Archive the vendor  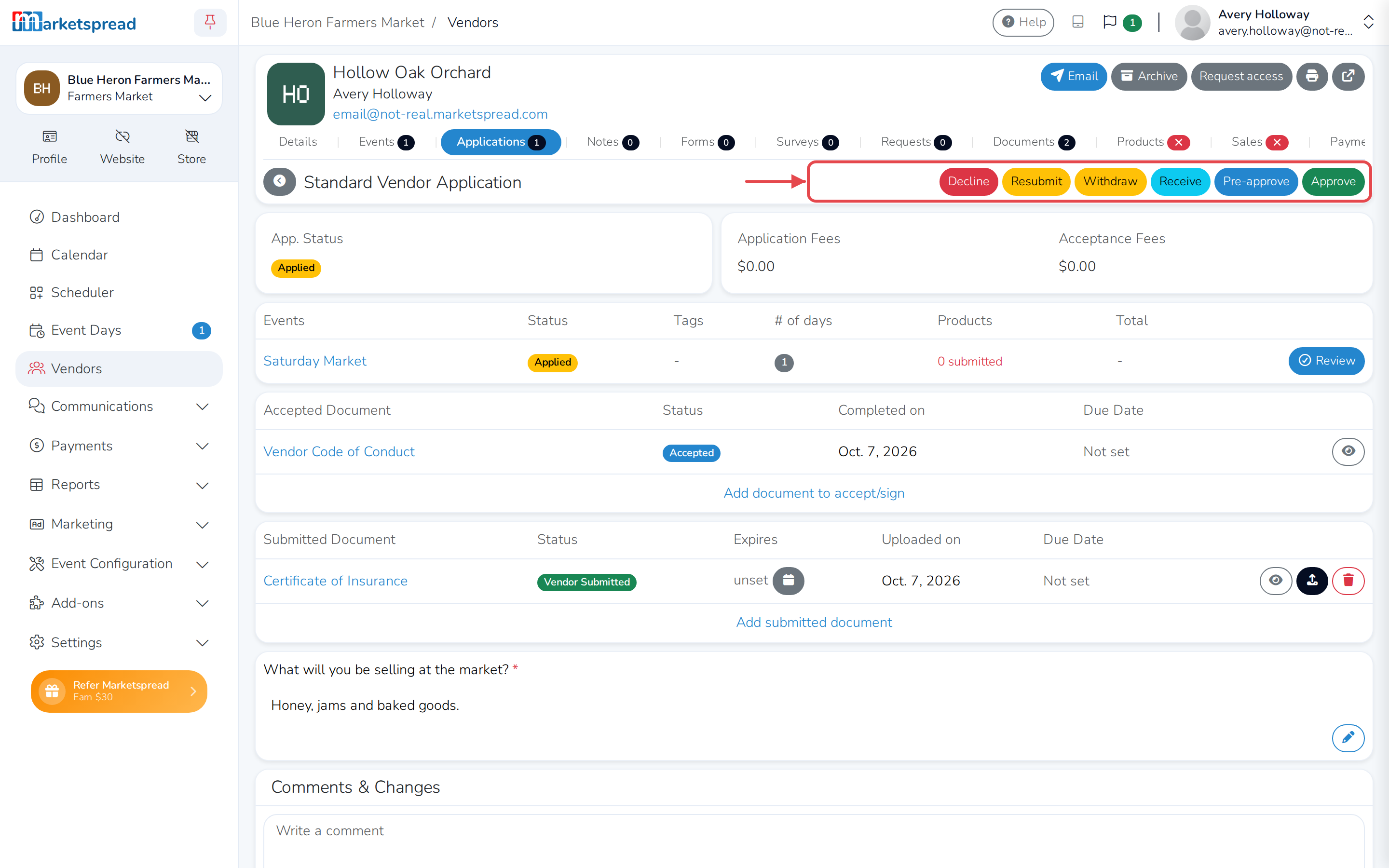click(1149, 76)
